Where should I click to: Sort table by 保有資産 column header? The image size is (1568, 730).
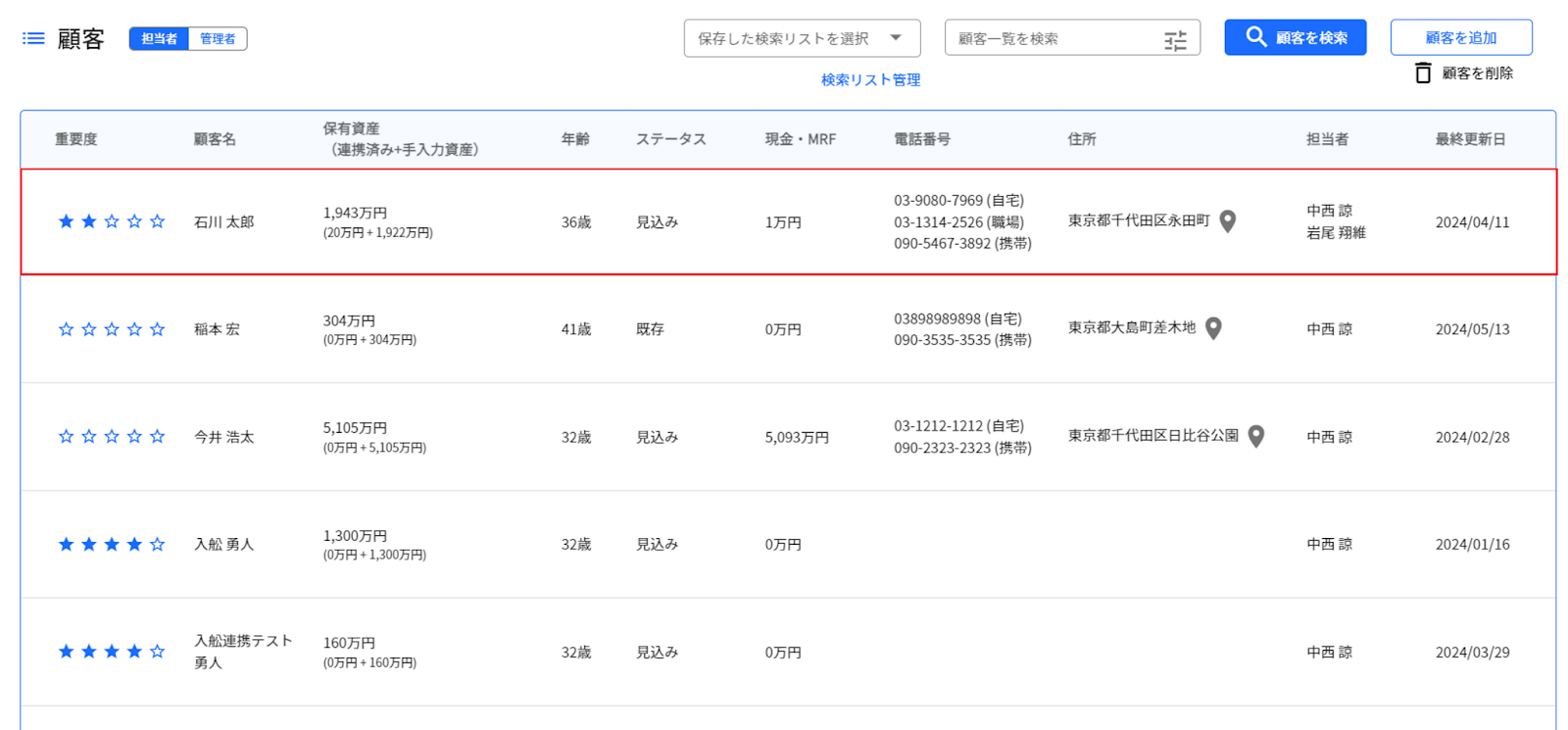[x=401, y=139]
